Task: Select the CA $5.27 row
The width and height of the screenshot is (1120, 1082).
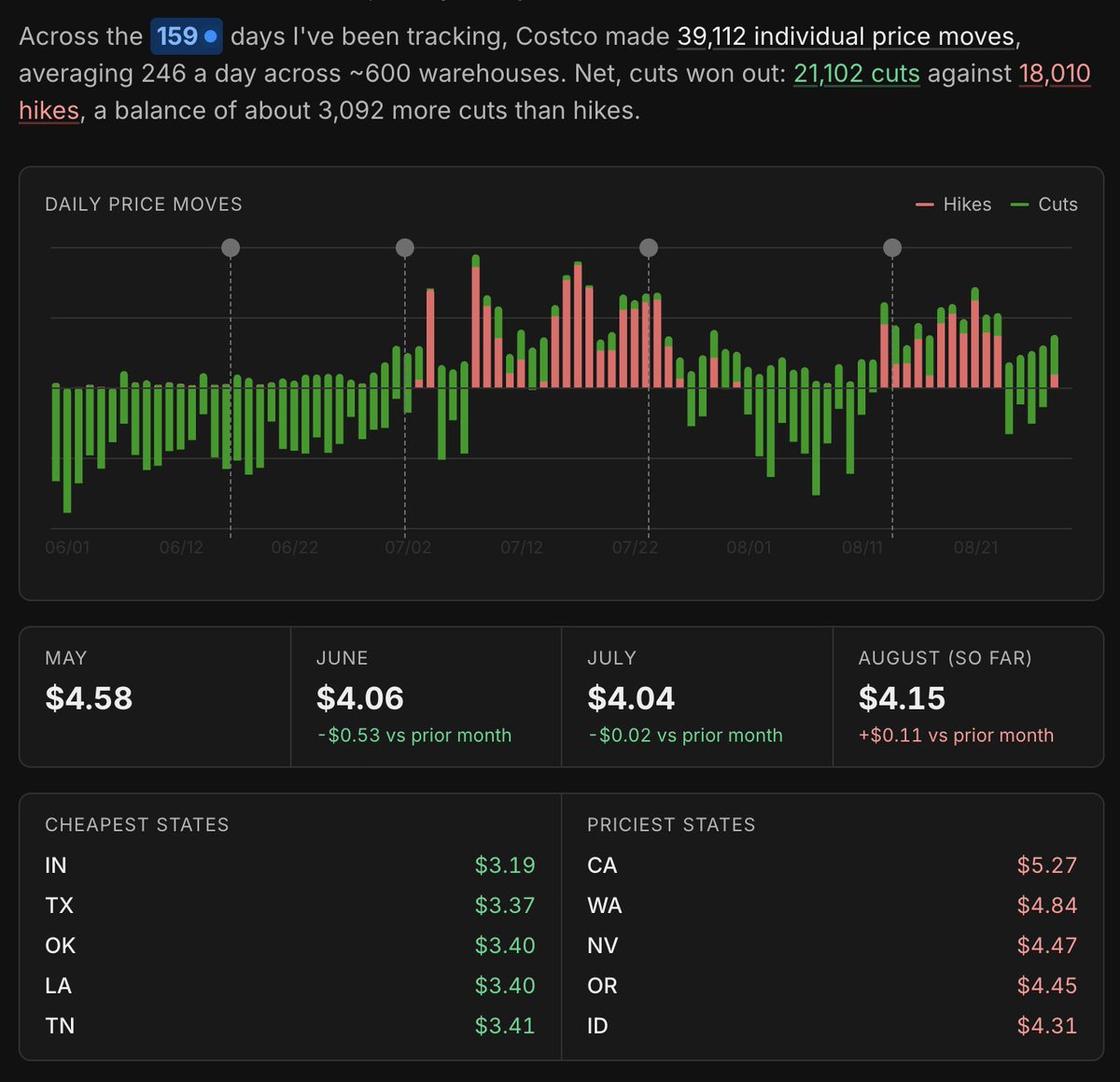Action: coord(832,865)
